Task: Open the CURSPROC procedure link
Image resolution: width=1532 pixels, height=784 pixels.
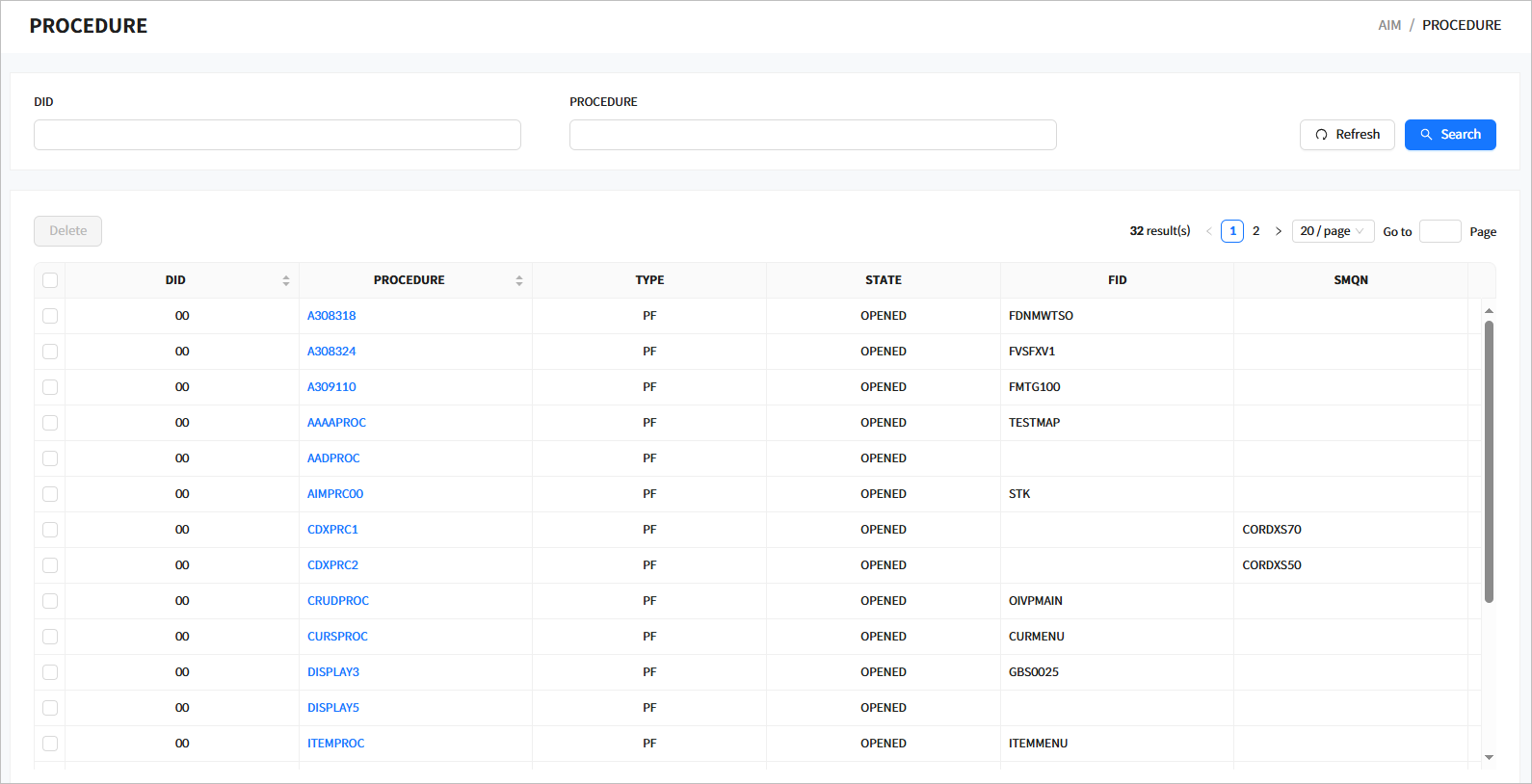Action: point(337,637)
